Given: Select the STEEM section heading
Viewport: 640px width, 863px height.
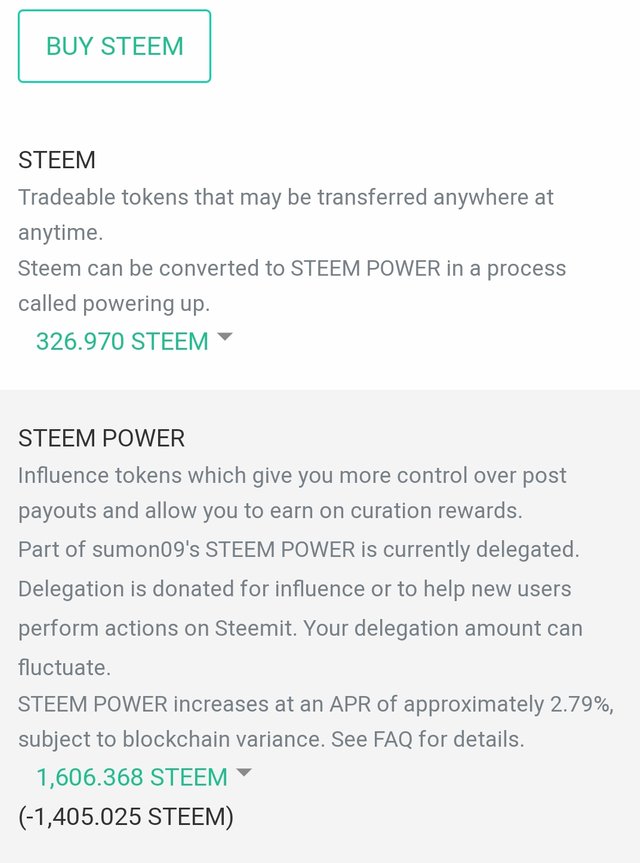Looking at the screenshot, I should [x=57, y=160].
